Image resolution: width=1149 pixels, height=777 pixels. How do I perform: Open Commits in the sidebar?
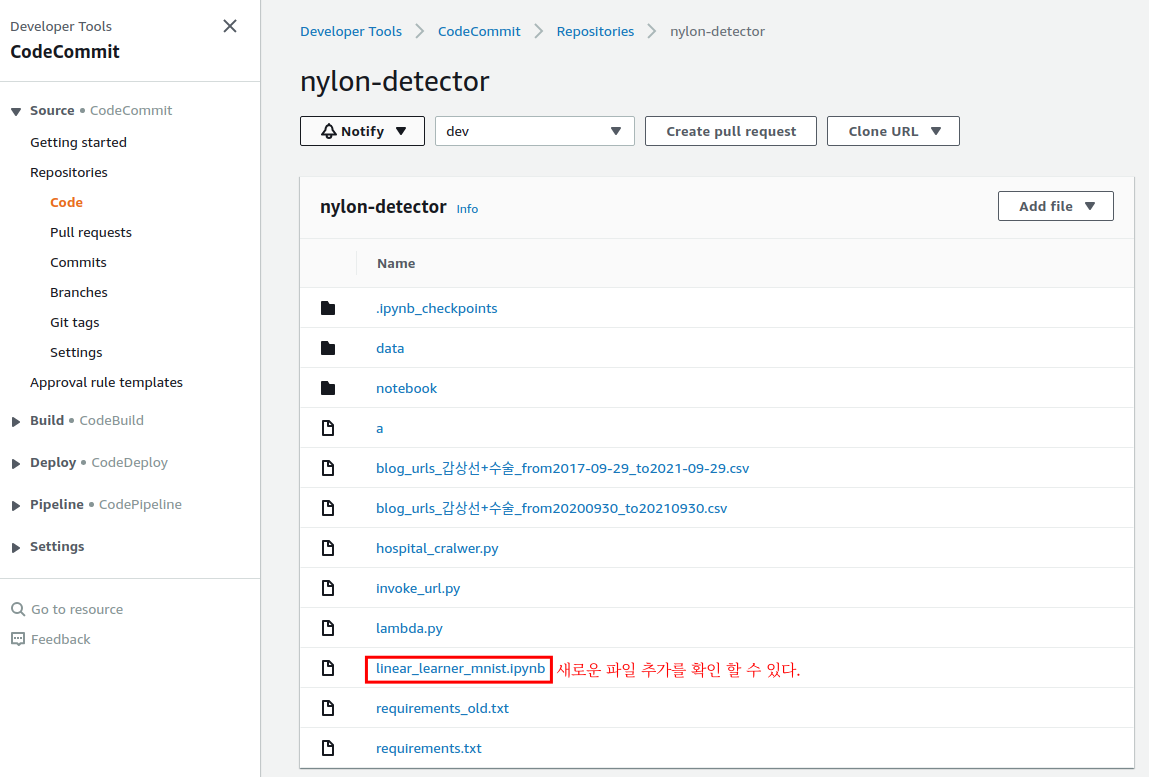point(78,262)
